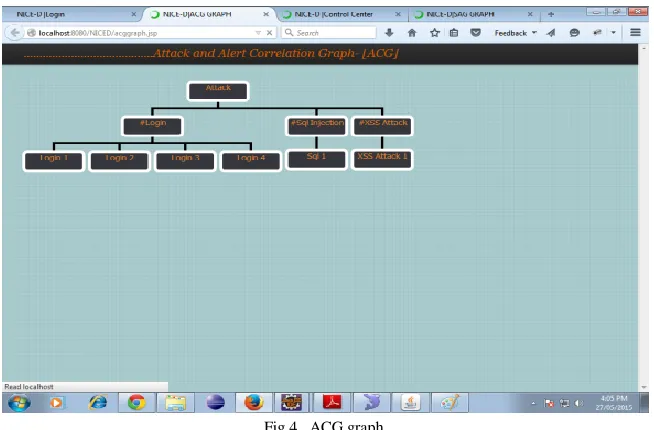Viewport: 654px width, 430px height.
Task: Switch to the NICE-D Control Center tab
Action: (340, 14)
